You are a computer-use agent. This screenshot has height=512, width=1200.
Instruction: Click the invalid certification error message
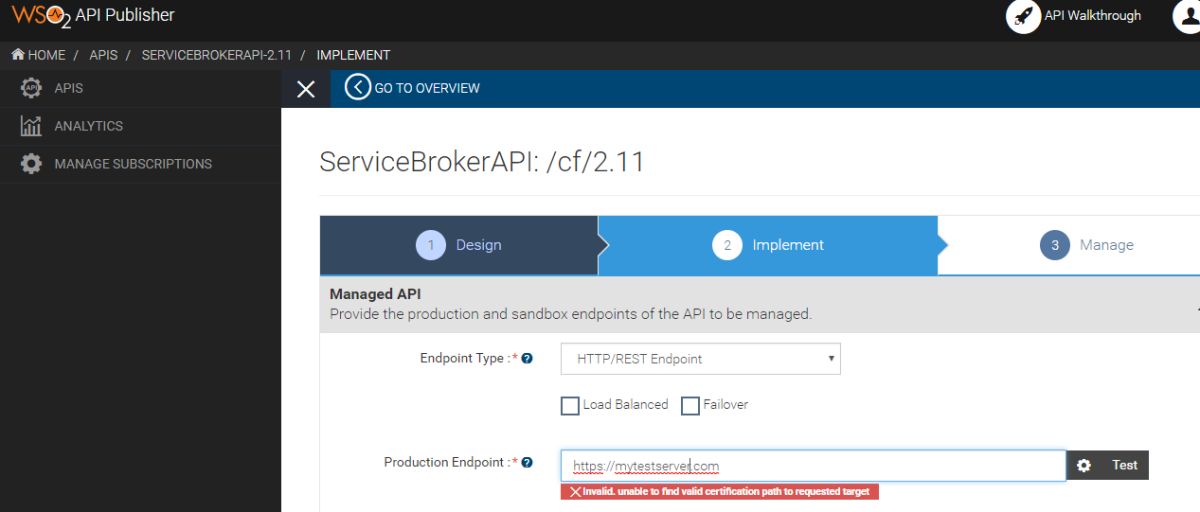click(x=720, y=492)
